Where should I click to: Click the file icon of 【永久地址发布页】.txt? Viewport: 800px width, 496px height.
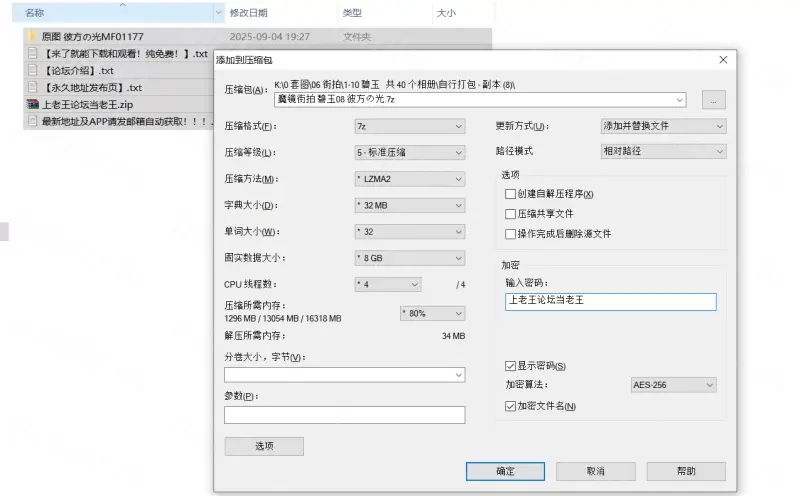(33, 87)
